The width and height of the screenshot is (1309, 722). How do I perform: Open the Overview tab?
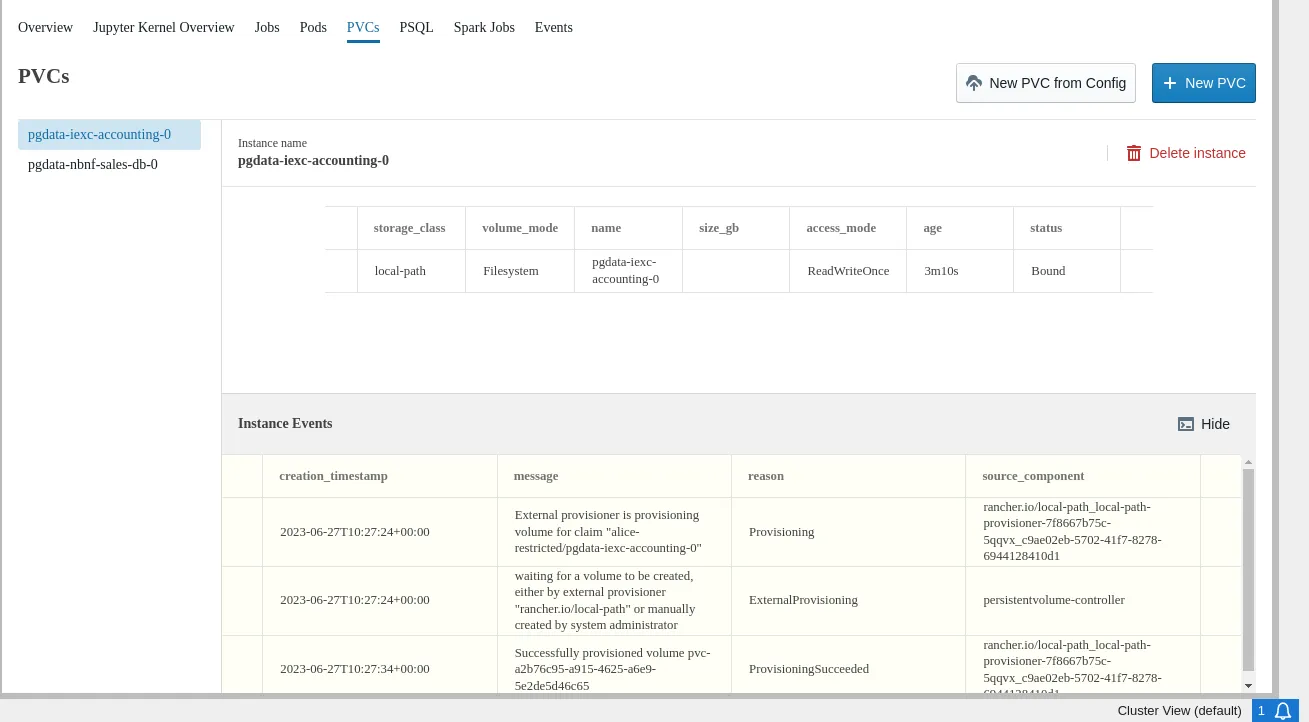[45, 28]
